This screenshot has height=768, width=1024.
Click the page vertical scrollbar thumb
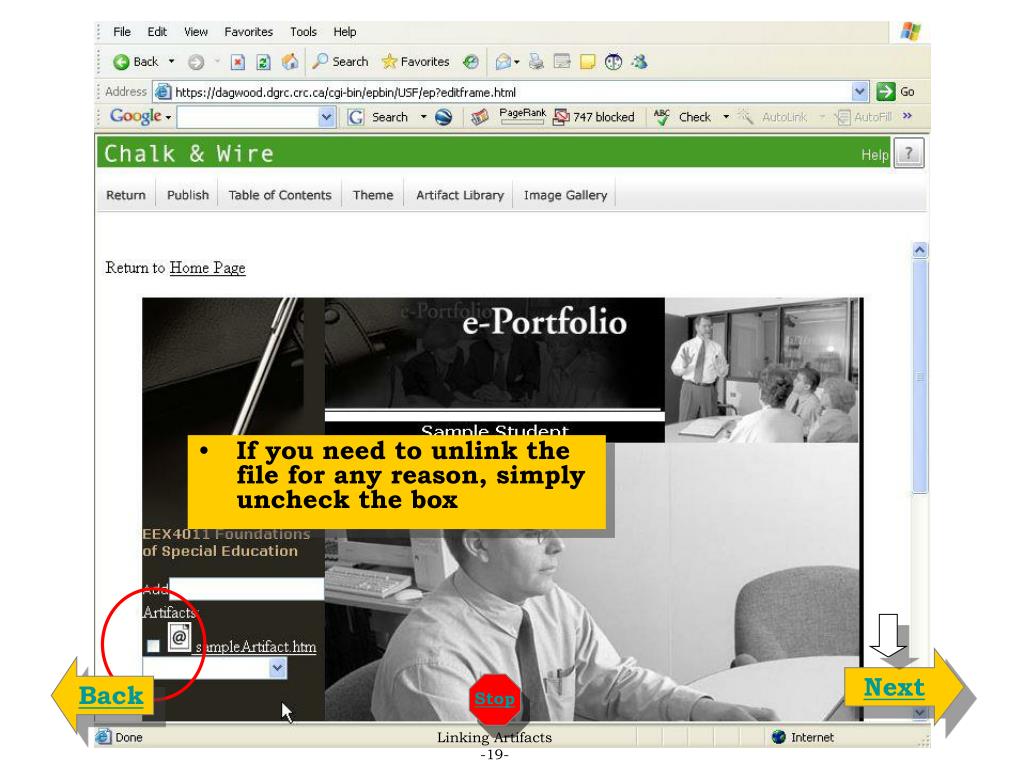(x=920, y=376)
